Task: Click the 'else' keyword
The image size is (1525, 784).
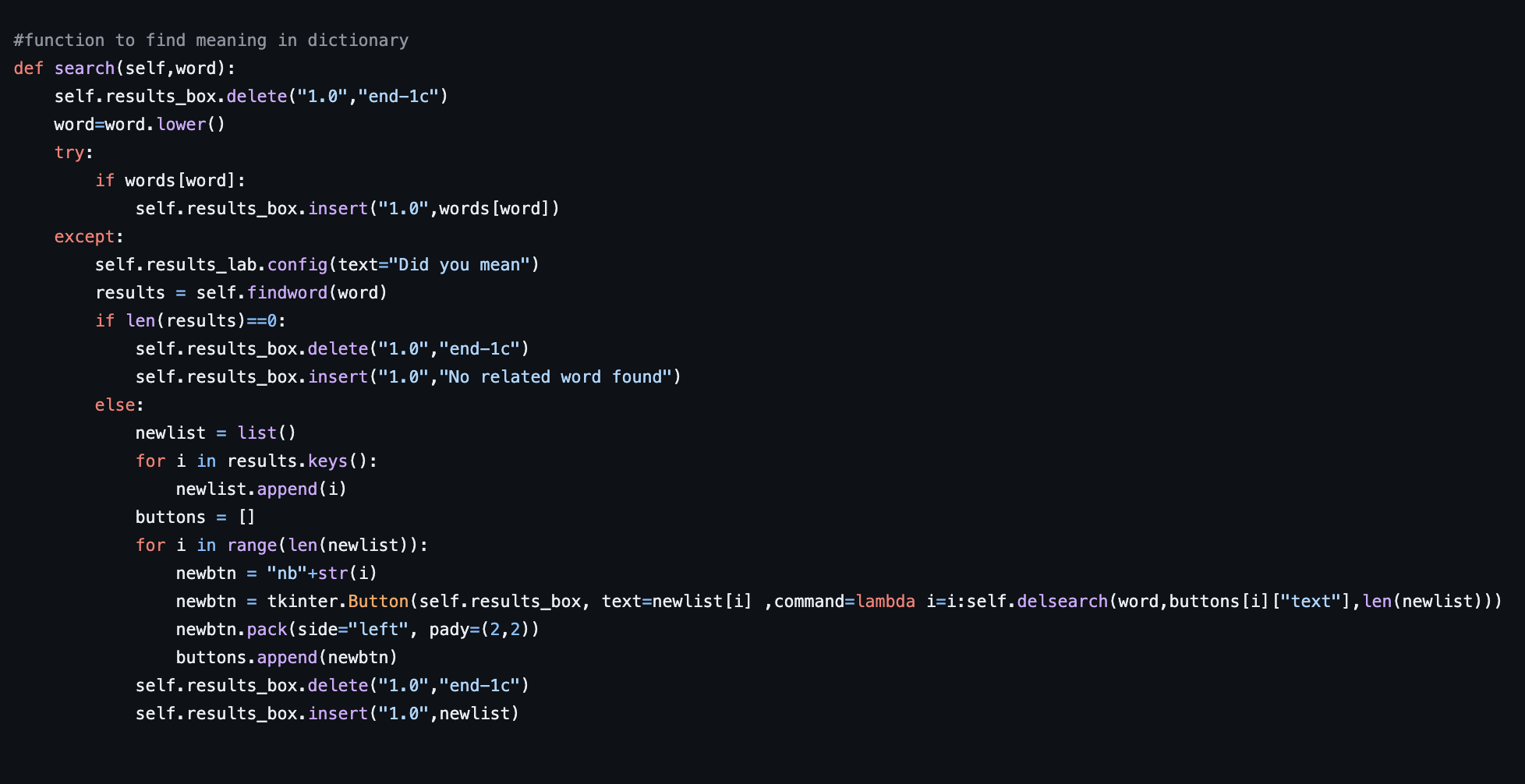Action: (115, 405)
